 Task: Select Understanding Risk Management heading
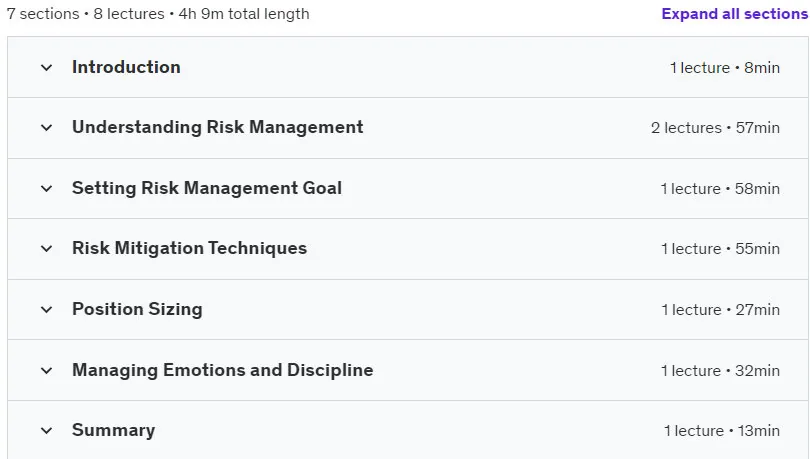[x=217, y=128]
